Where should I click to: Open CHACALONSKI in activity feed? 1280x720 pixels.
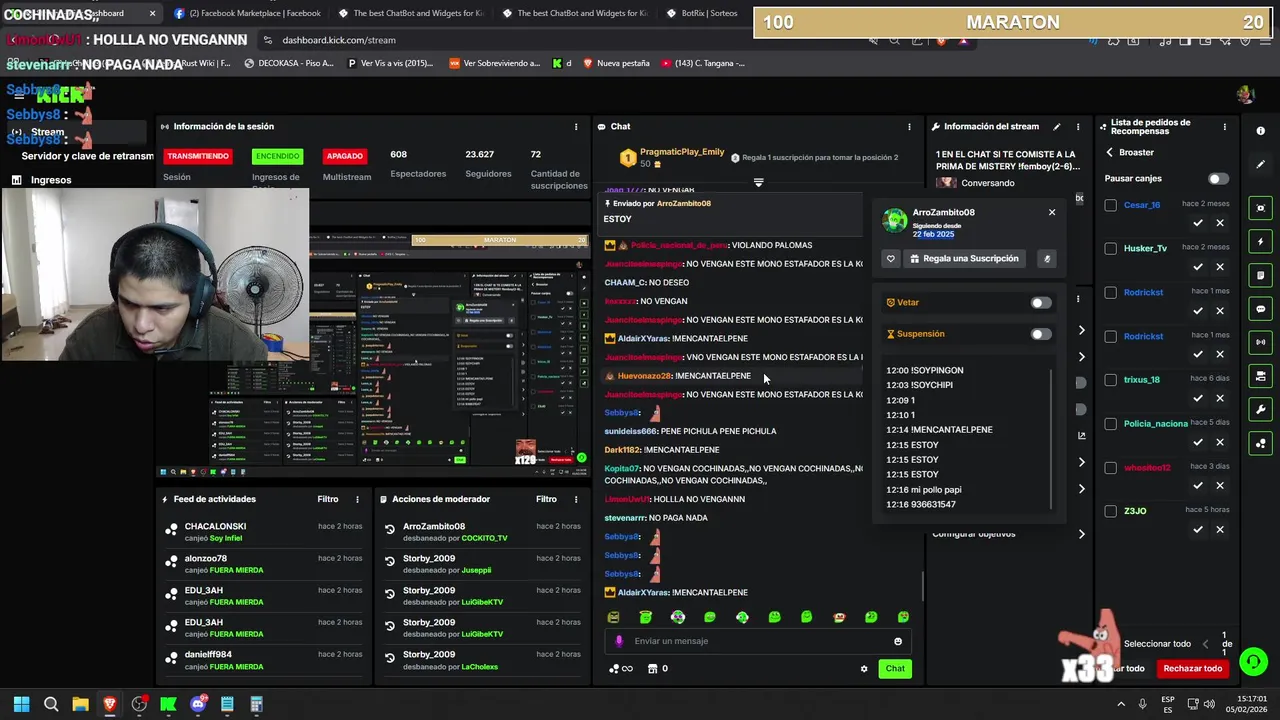click(x=215, y=526)
